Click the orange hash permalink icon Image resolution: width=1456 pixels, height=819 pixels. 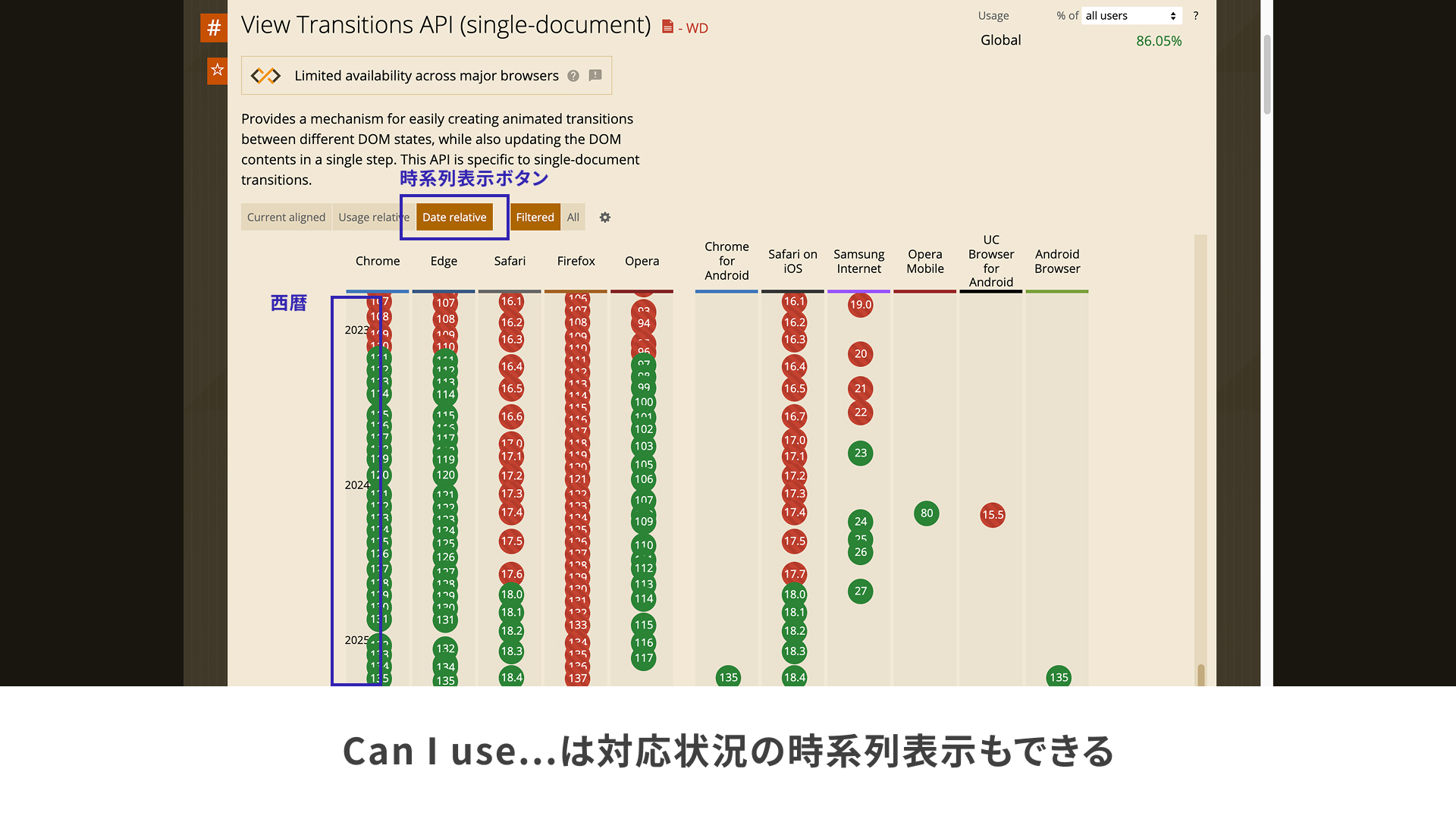coord(214,28)
